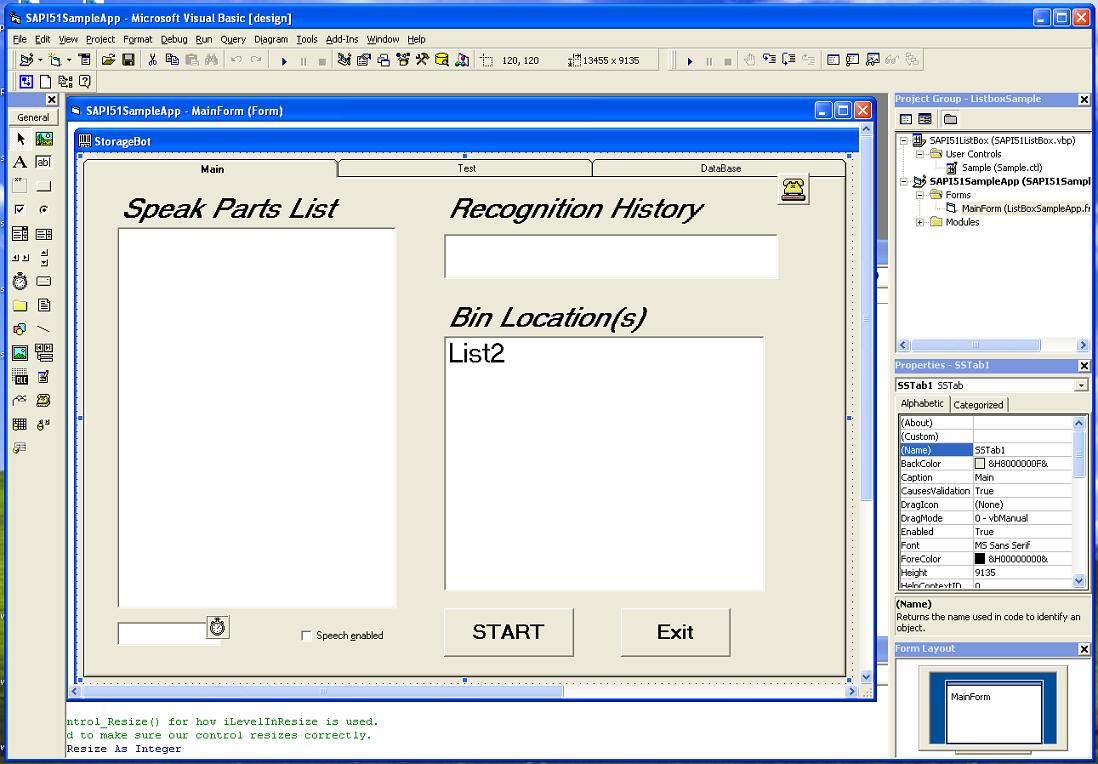
Task: Toggle the Speech enabled checkbox
Action: click(306, 636)
